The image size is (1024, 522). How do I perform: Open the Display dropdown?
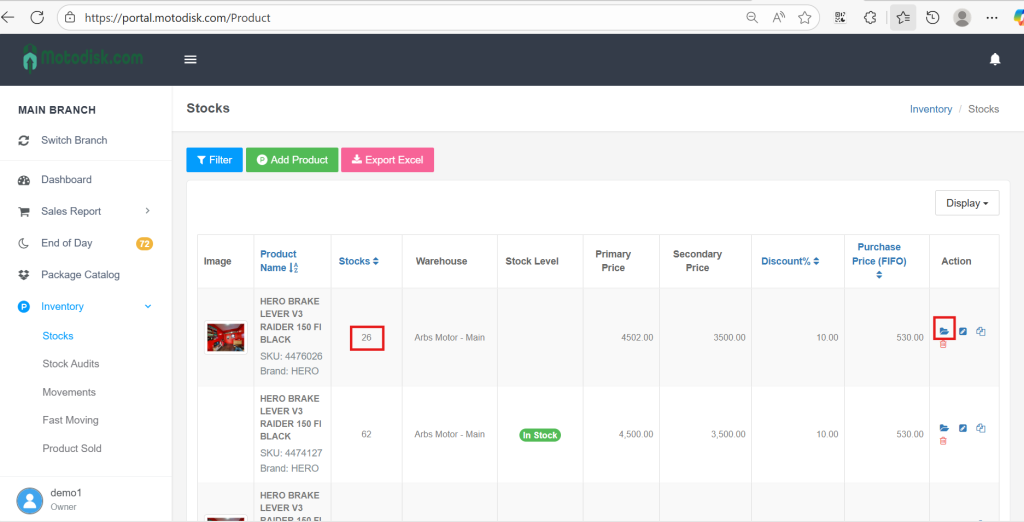[x=966, y=203]
